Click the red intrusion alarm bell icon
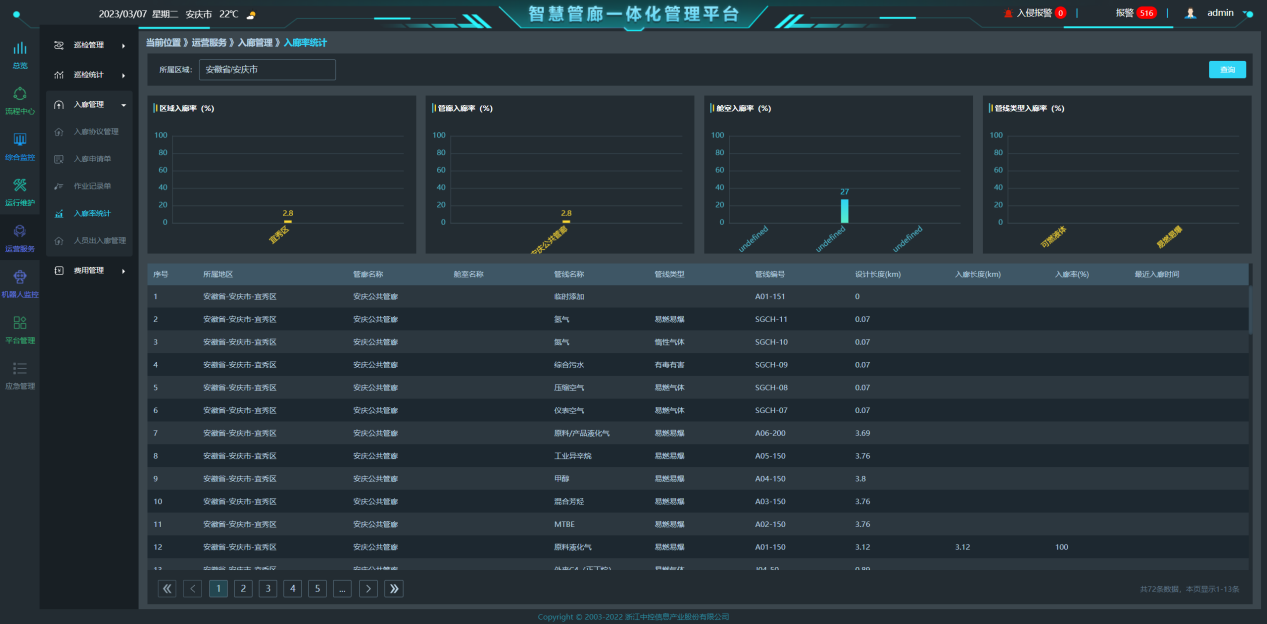The width and height of the screenshot is (1267, 624). 1008,13
